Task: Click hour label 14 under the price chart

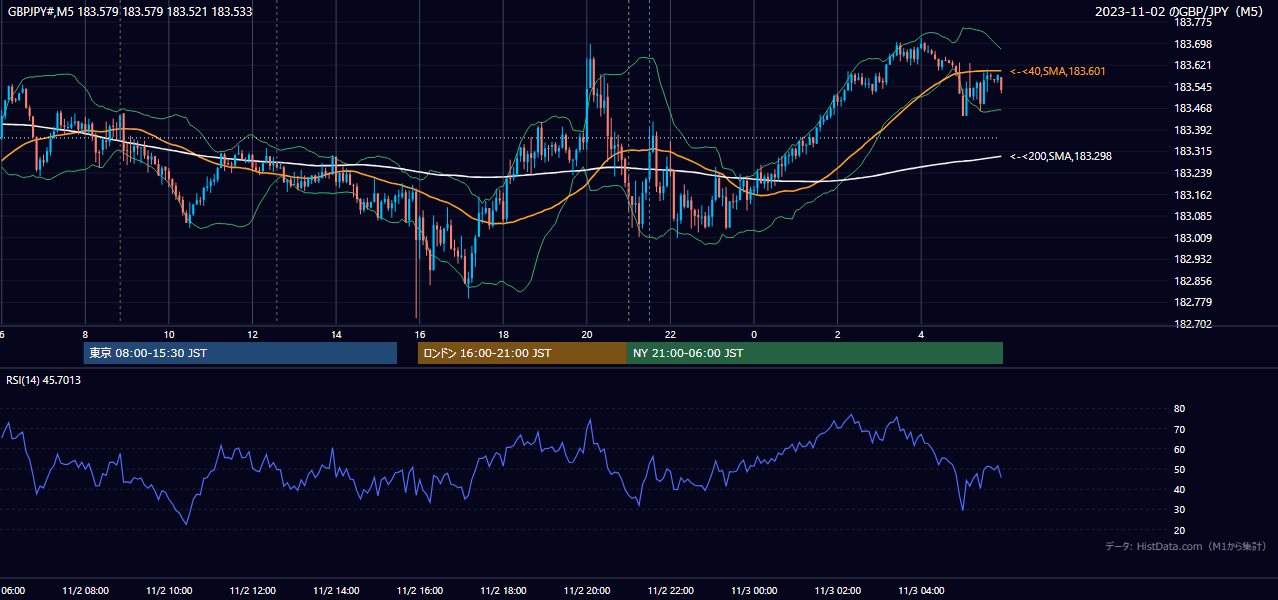Action: (337, 335)
